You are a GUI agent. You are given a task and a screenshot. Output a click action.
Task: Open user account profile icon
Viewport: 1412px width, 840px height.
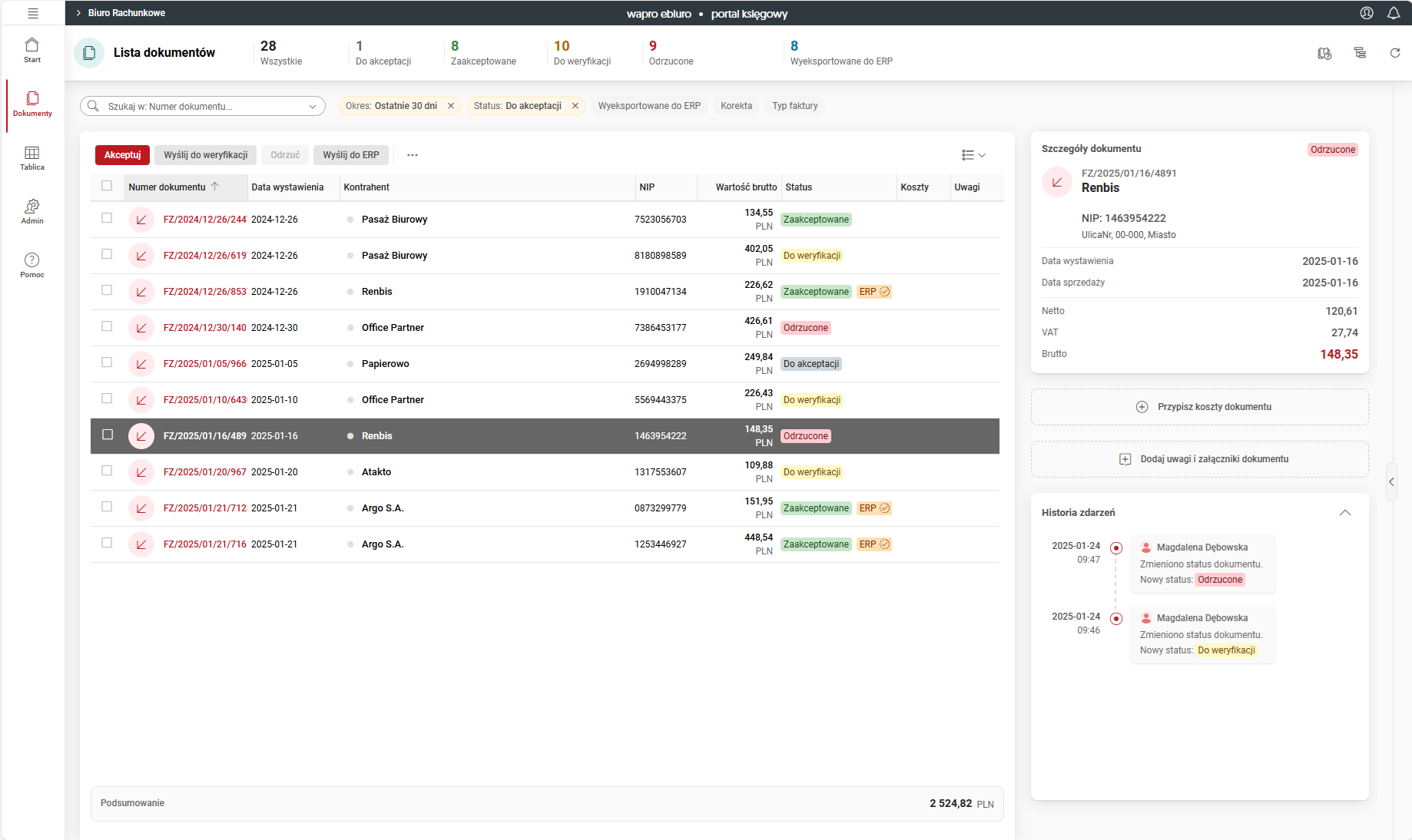point(1367,13)
